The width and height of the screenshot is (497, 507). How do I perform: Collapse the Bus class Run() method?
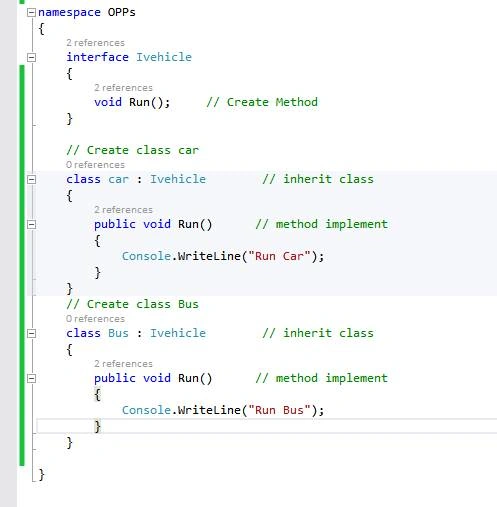click(x=31, y=378)
